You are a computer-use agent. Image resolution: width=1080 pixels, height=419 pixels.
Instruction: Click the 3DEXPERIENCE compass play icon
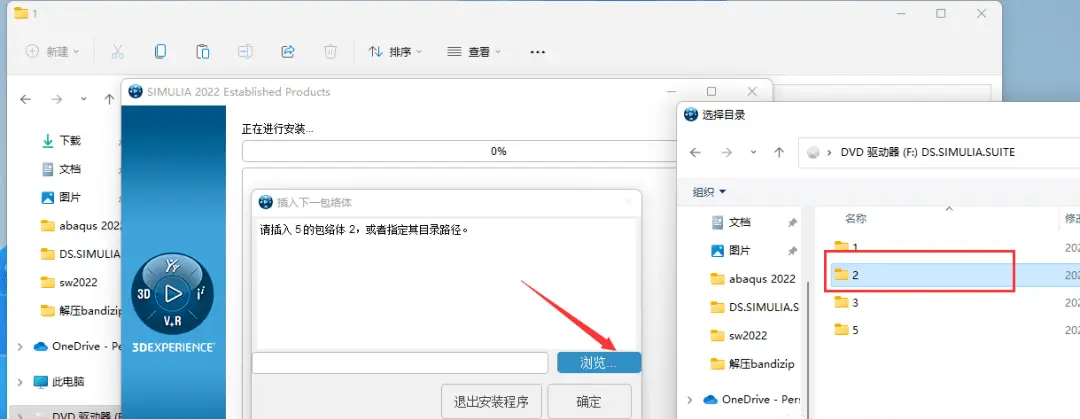coord(172,294)
